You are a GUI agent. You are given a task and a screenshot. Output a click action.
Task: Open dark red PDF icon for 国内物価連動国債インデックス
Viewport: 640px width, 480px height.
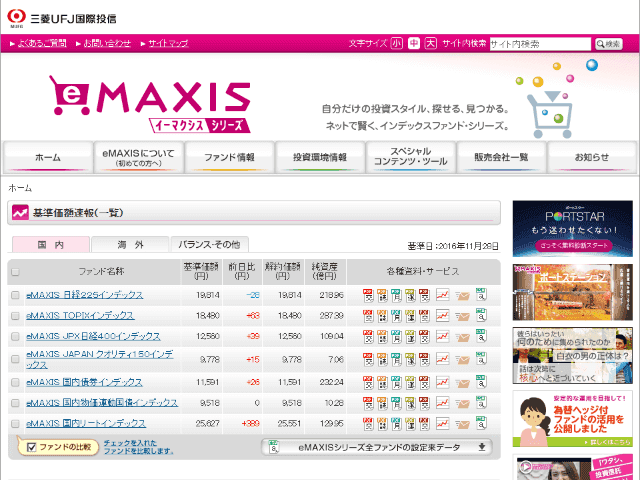tap(424, 404)
